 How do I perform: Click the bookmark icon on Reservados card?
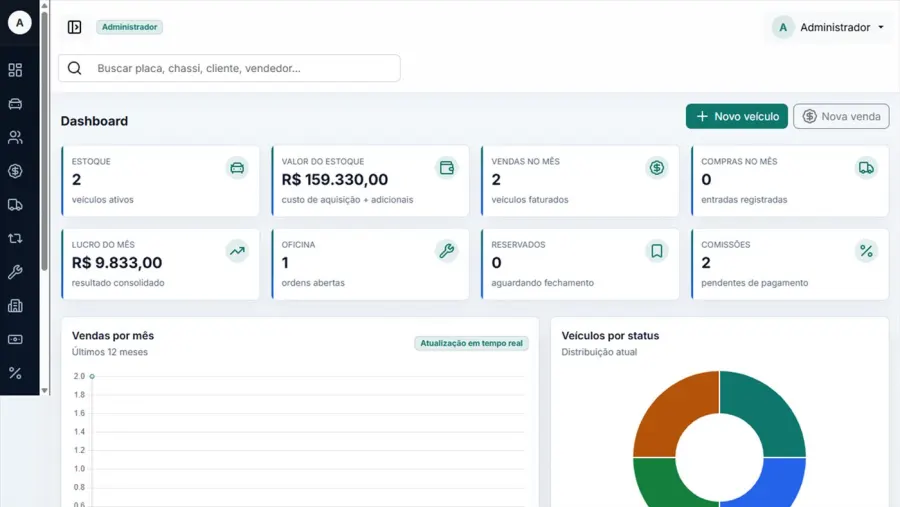click(x=657, y=251)
